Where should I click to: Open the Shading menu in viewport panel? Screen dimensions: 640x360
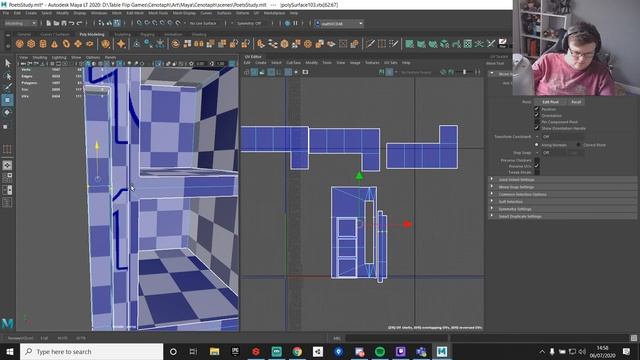pos(40,58)
